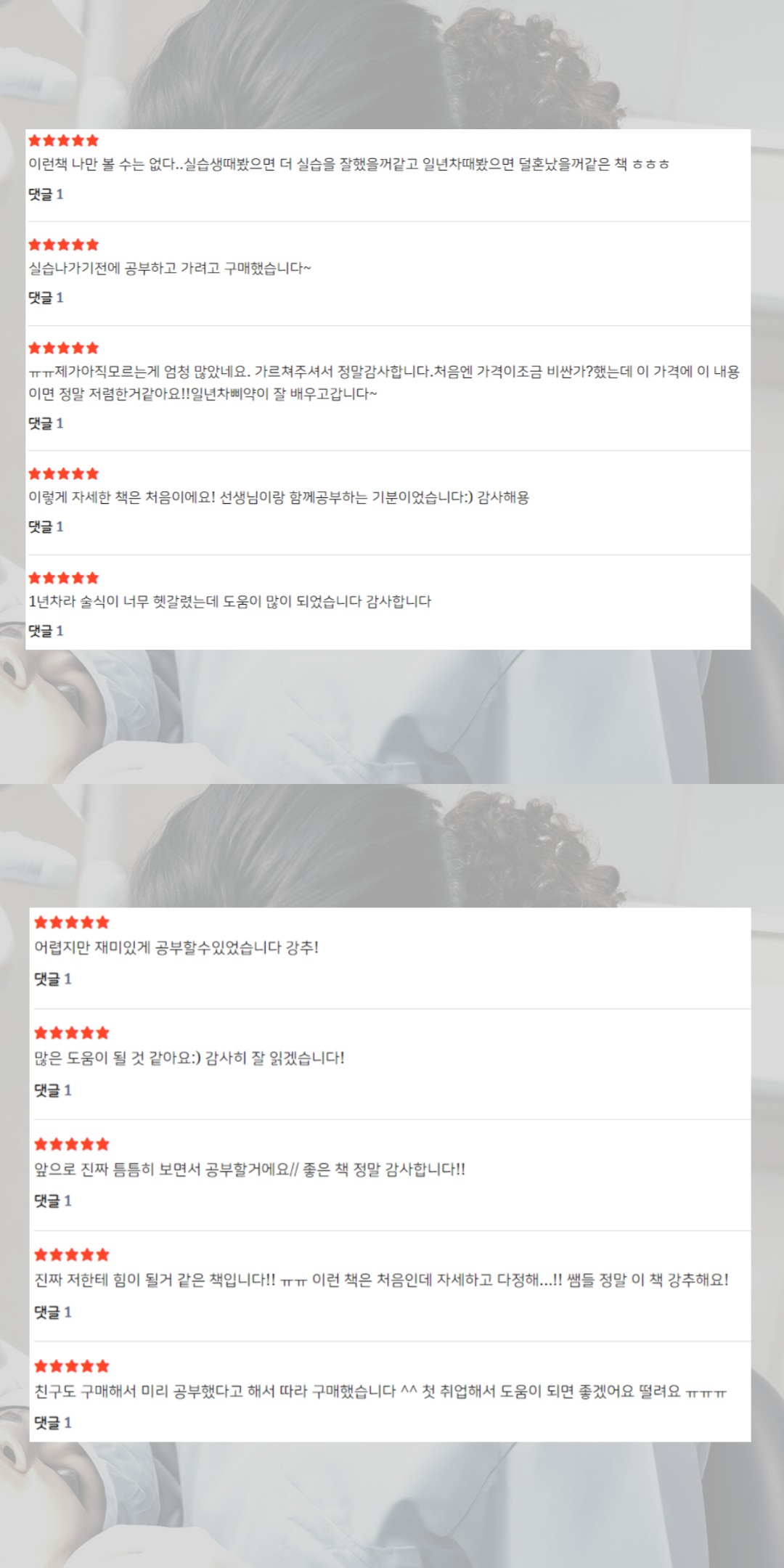Screen dimensions: 784x1568
Task: Click the stars above 이렇게 자세한 책은 review
Action: 63,474
